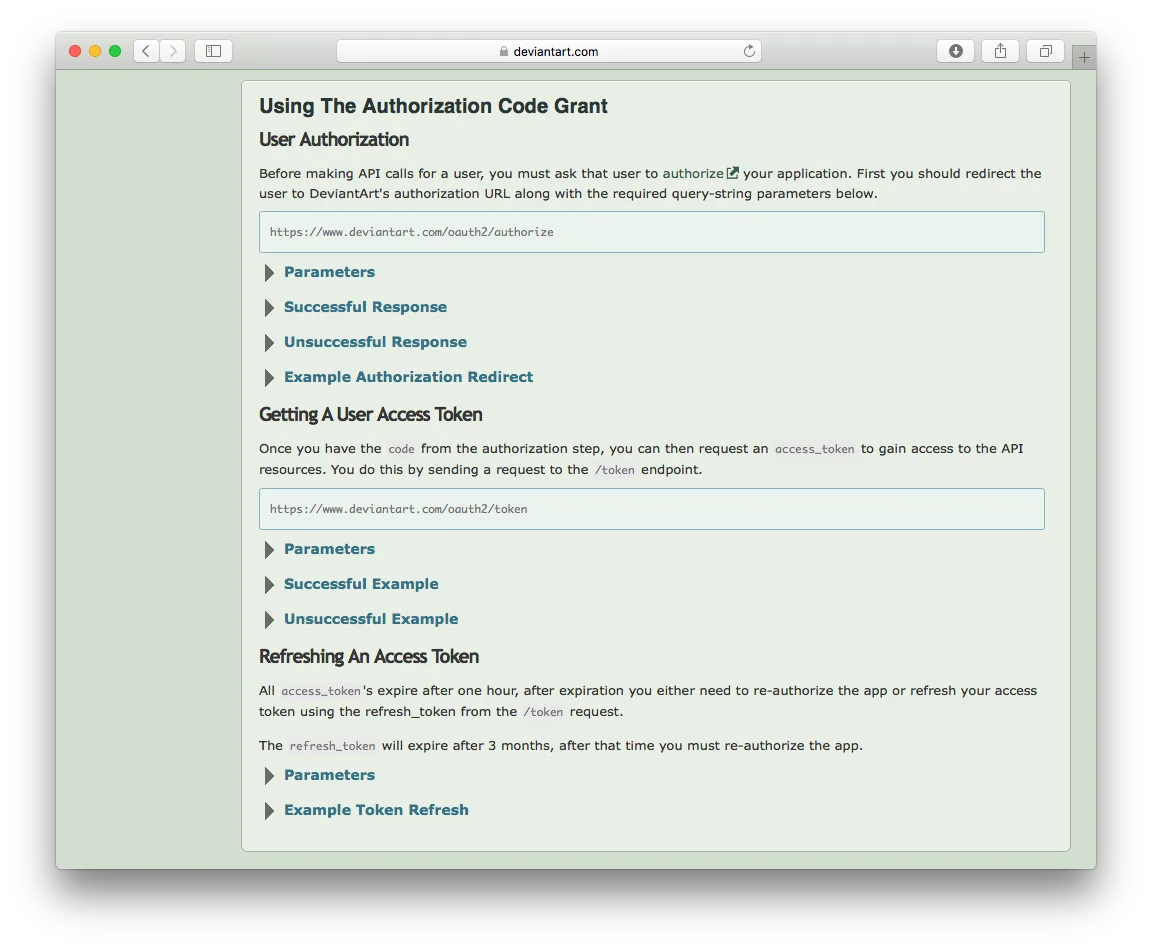
Task: Go back to the previous page
Action: [x=146, y=51]
